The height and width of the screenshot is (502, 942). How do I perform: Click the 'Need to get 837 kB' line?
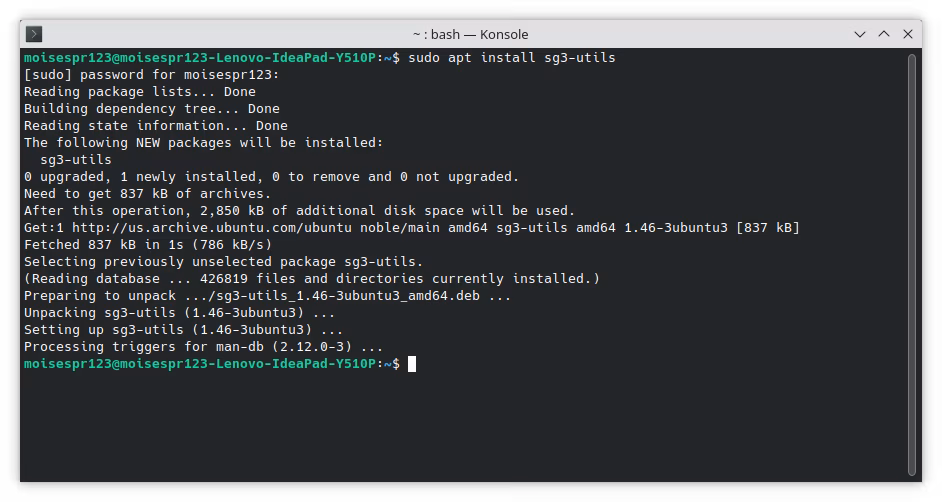(x=148, y=194)
